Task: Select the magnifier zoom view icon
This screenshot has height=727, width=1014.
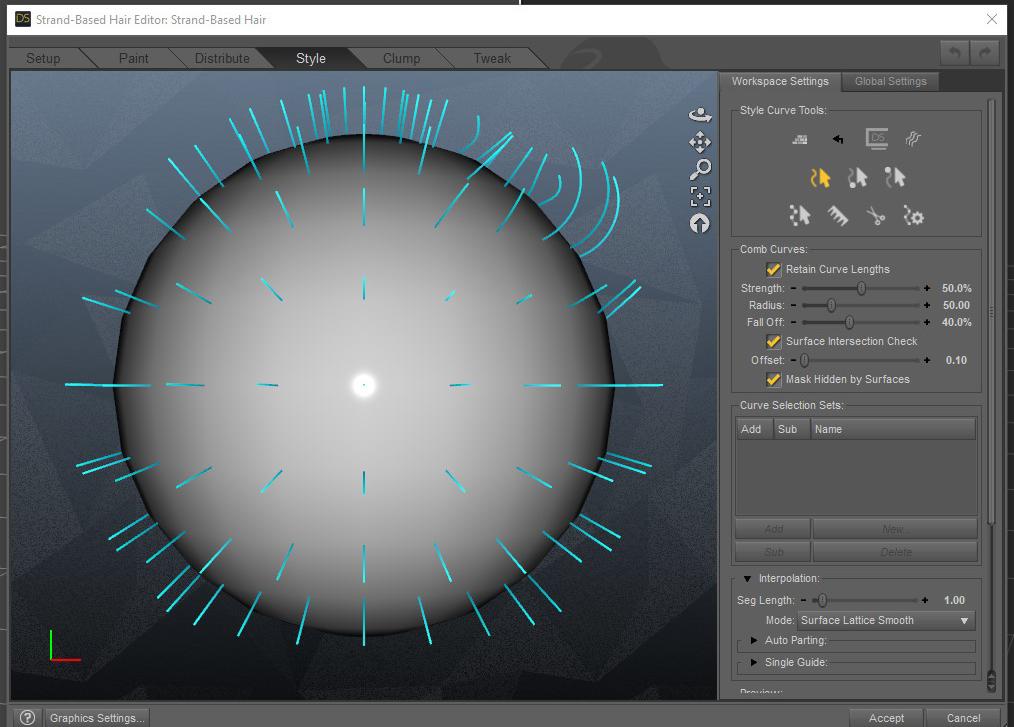Action: [700, 169]
